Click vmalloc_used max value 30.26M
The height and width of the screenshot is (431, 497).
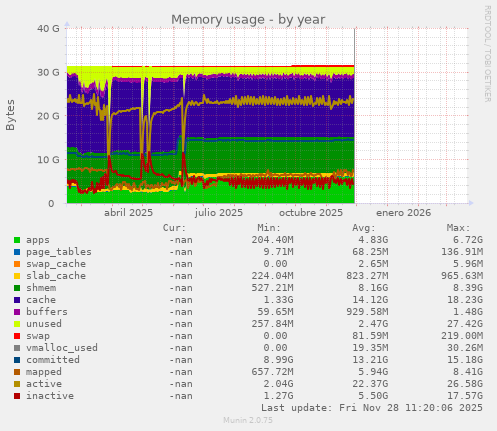(x=465, y=348)
